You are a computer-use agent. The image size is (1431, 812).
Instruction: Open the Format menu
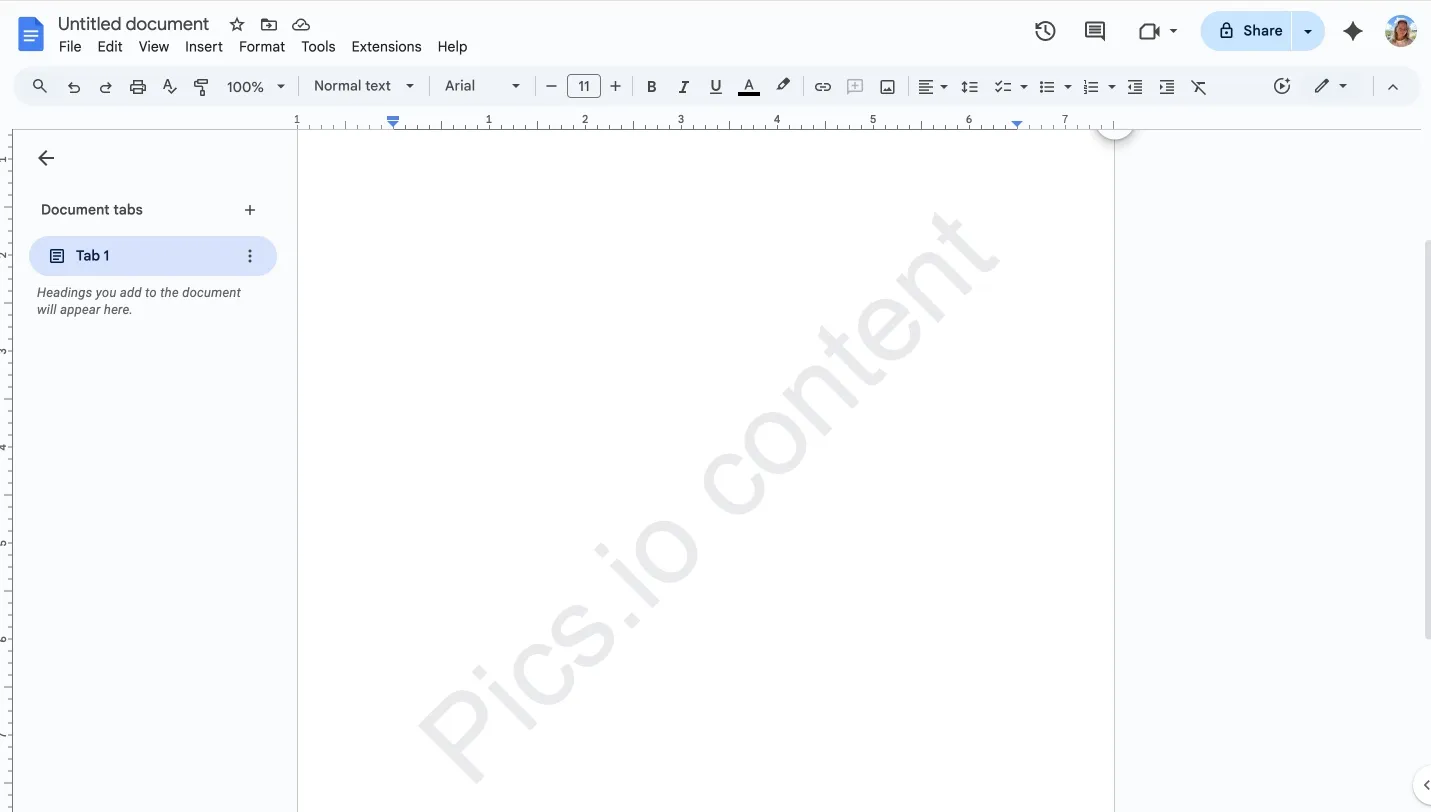point(261,46)
